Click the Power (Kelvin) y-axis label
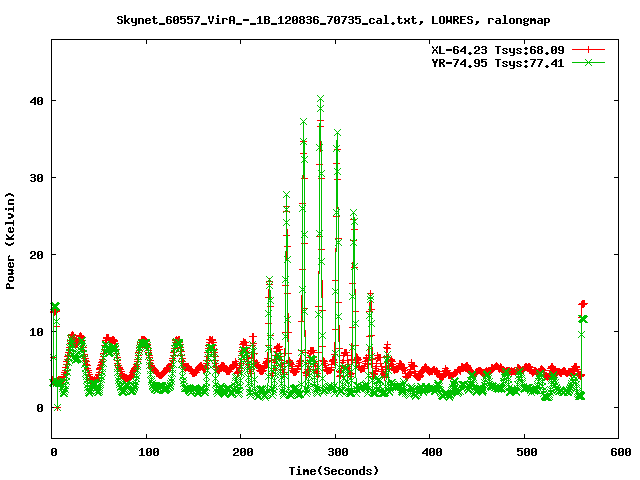This screenshot has width=640, height=480. 10,241
